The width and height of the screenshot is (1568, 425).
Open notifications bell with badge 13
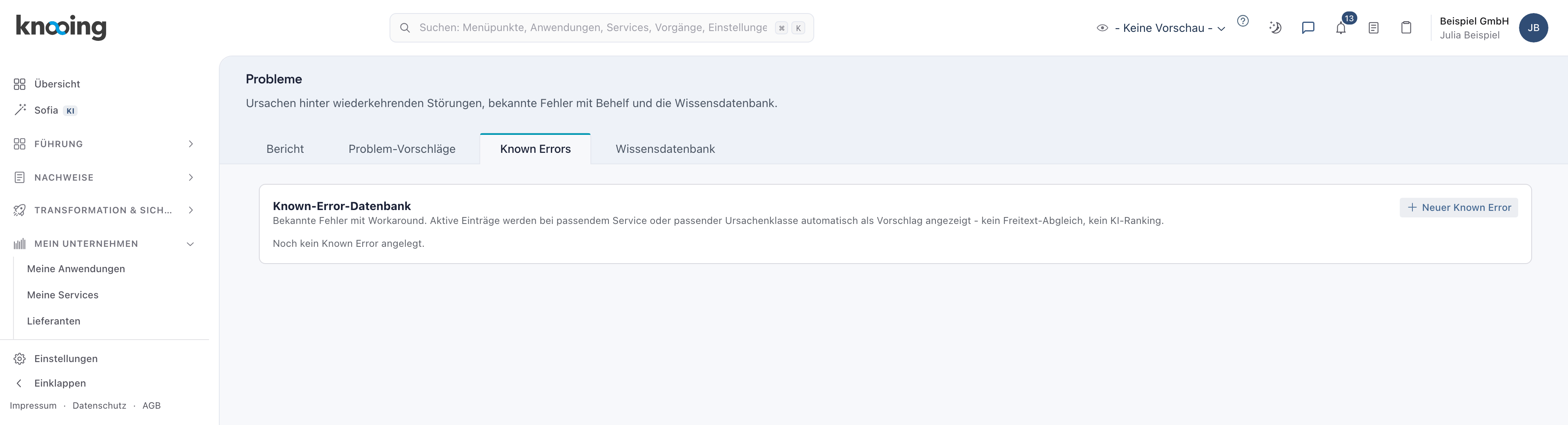click(1341, 28)
